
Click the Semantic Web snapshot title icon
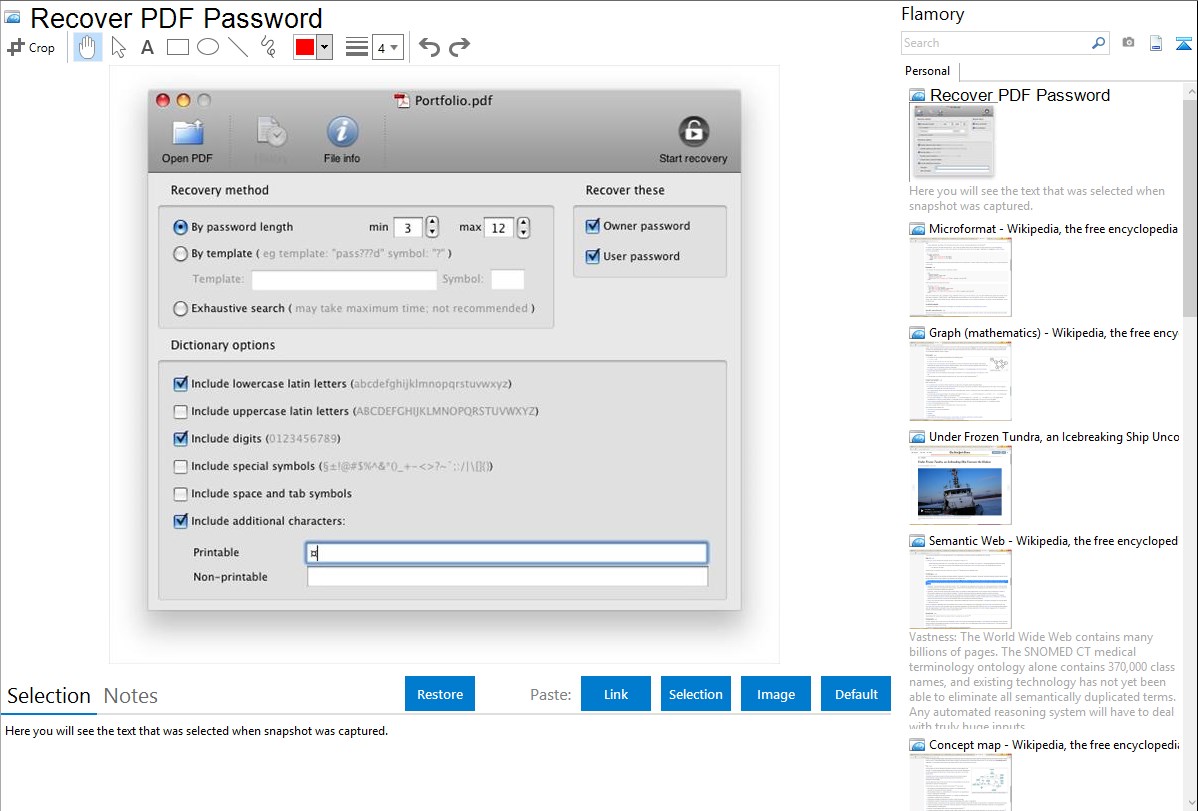pos(917,541)
